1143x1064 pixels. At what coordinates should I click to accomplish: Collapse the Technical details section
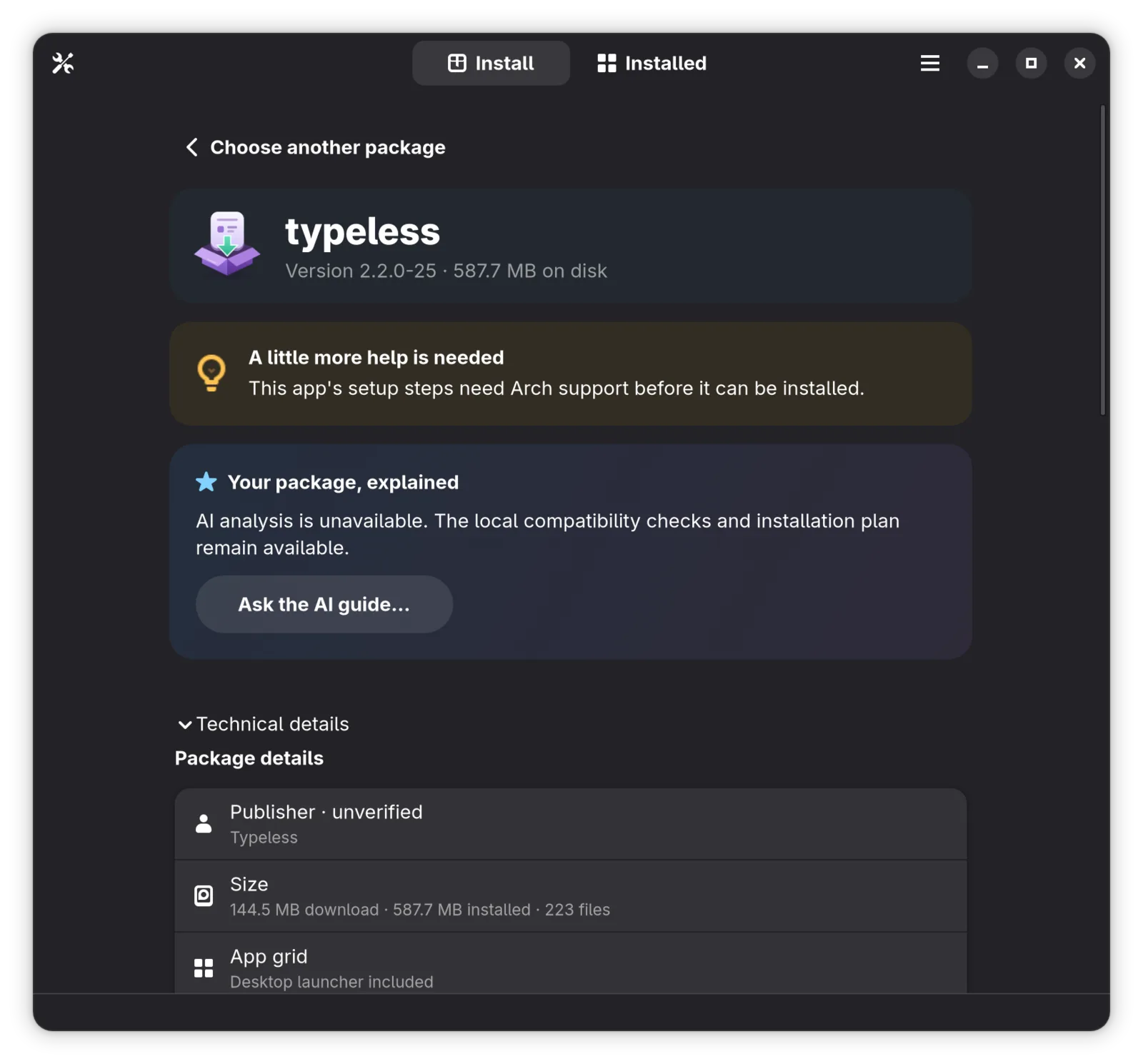[264, 724]
